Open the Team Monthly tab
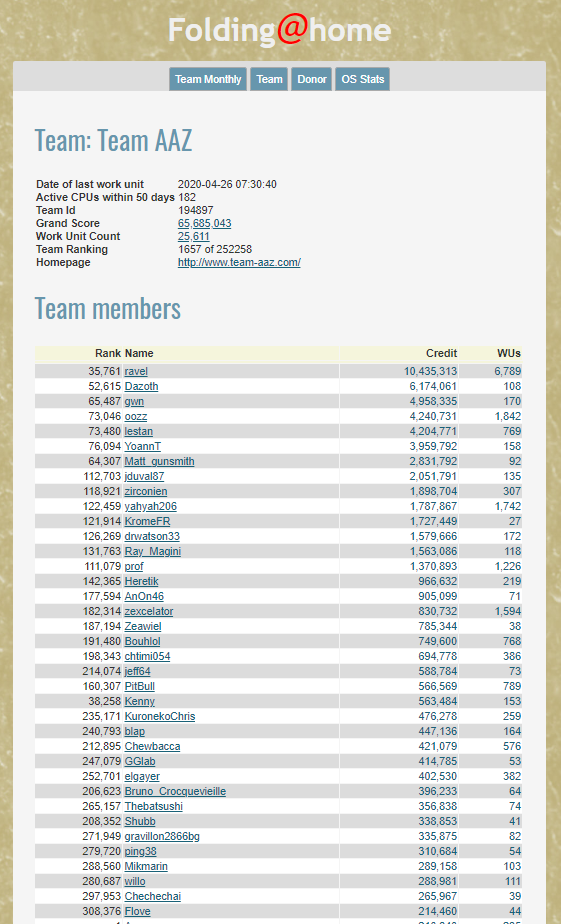 point(208,79)
